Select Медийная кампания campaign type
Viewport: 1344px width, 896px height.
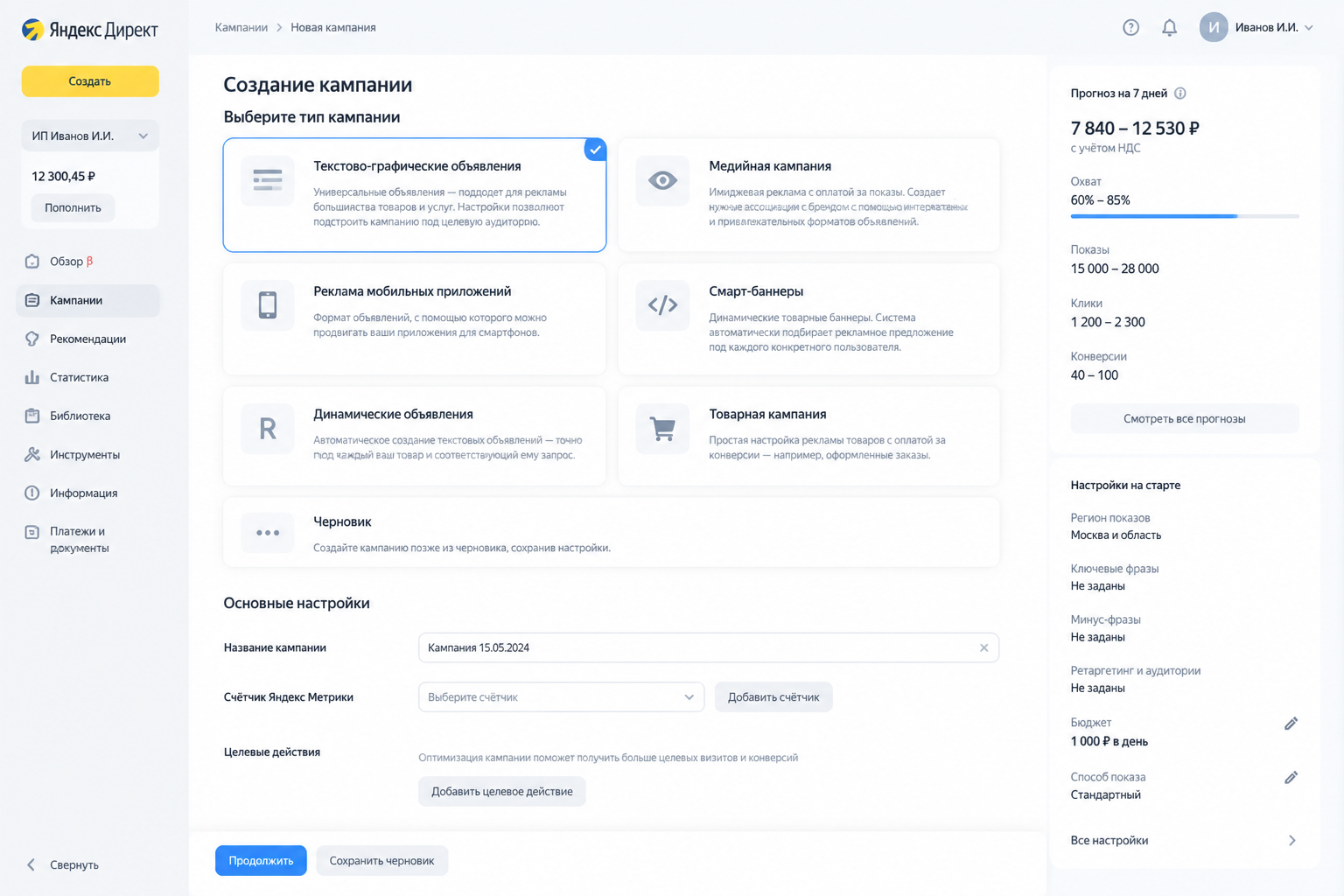pos(808,194)
